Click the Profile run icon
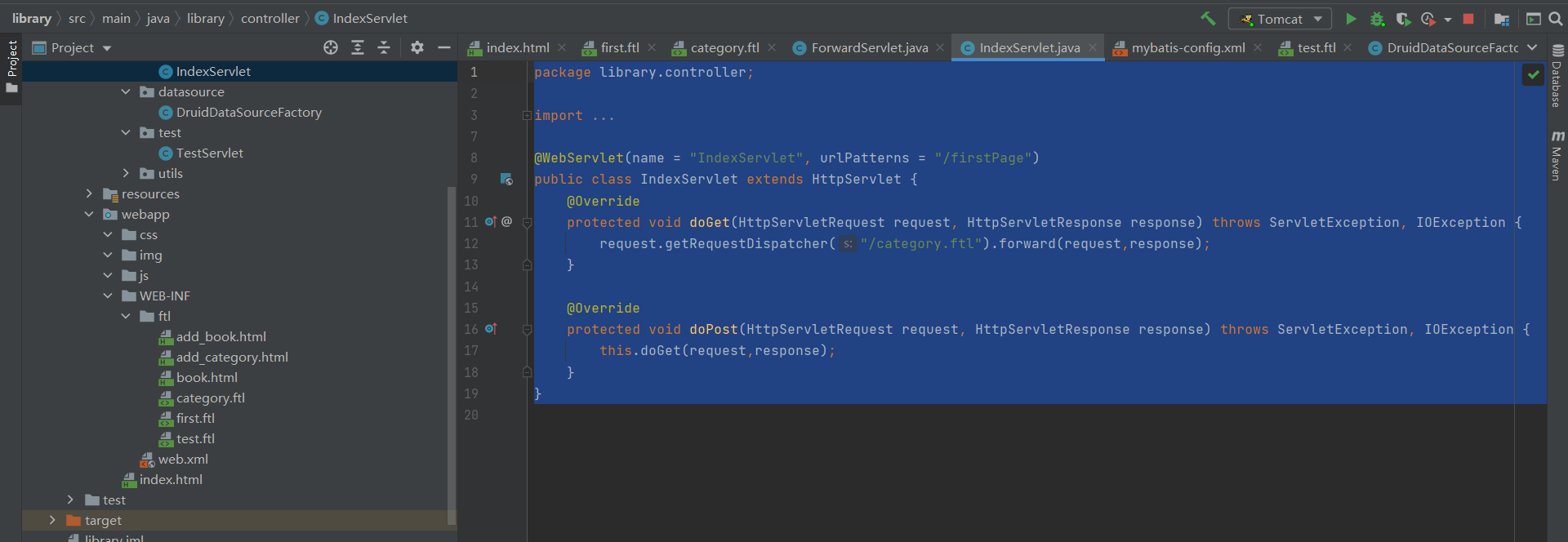The height and width of the screenshot is (542, 1568). point(1428,19)
